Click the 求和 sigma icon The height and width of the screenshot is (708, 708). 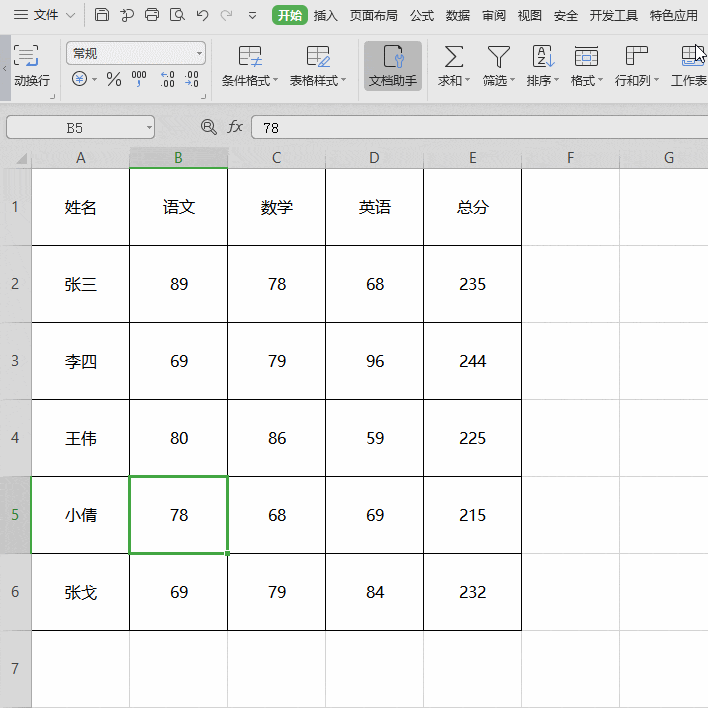pyautogui.click(x=454, y=57)
